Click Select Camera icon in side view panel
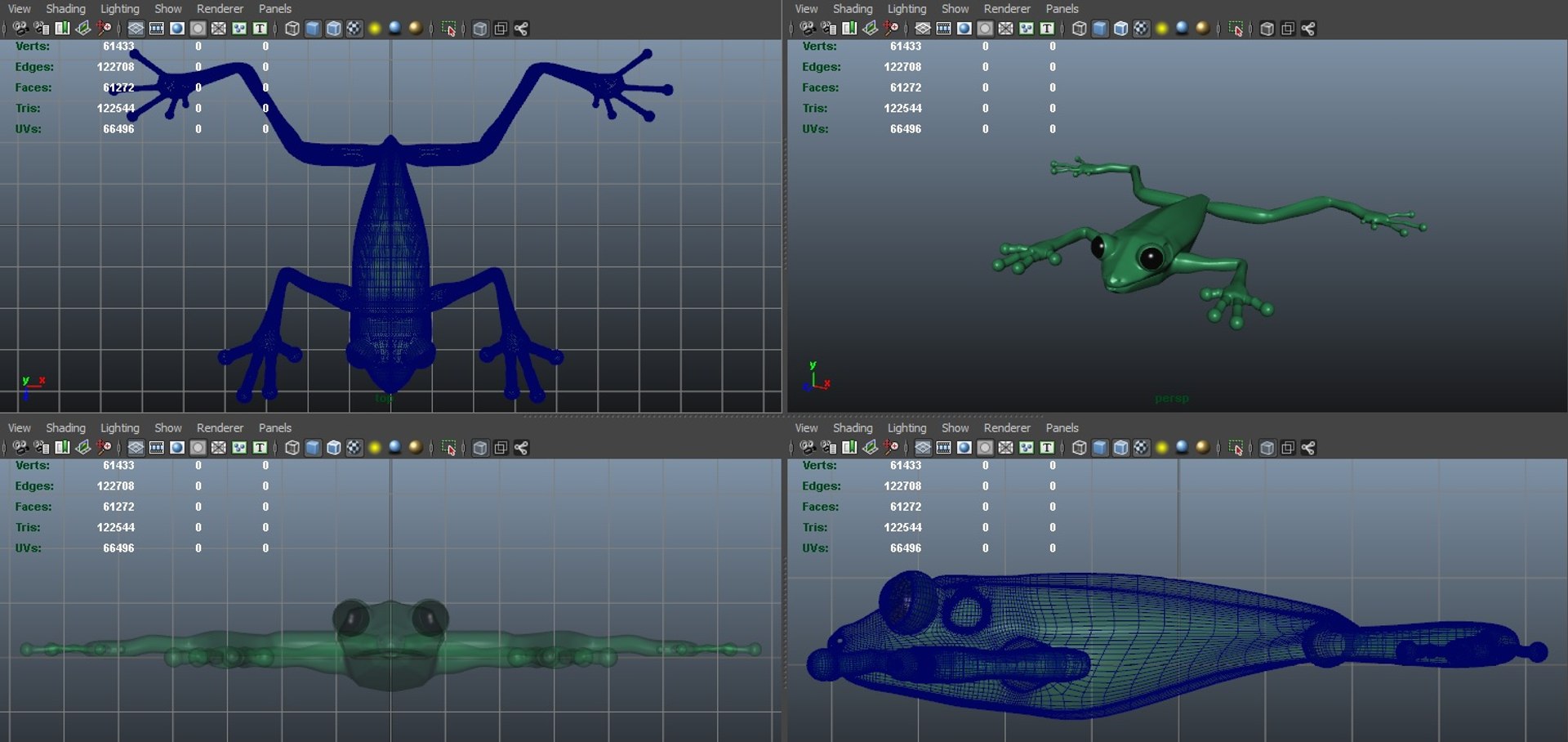The width and height of the screenshot is (1568, 742). pyautogui.click(x=808, y=448)
